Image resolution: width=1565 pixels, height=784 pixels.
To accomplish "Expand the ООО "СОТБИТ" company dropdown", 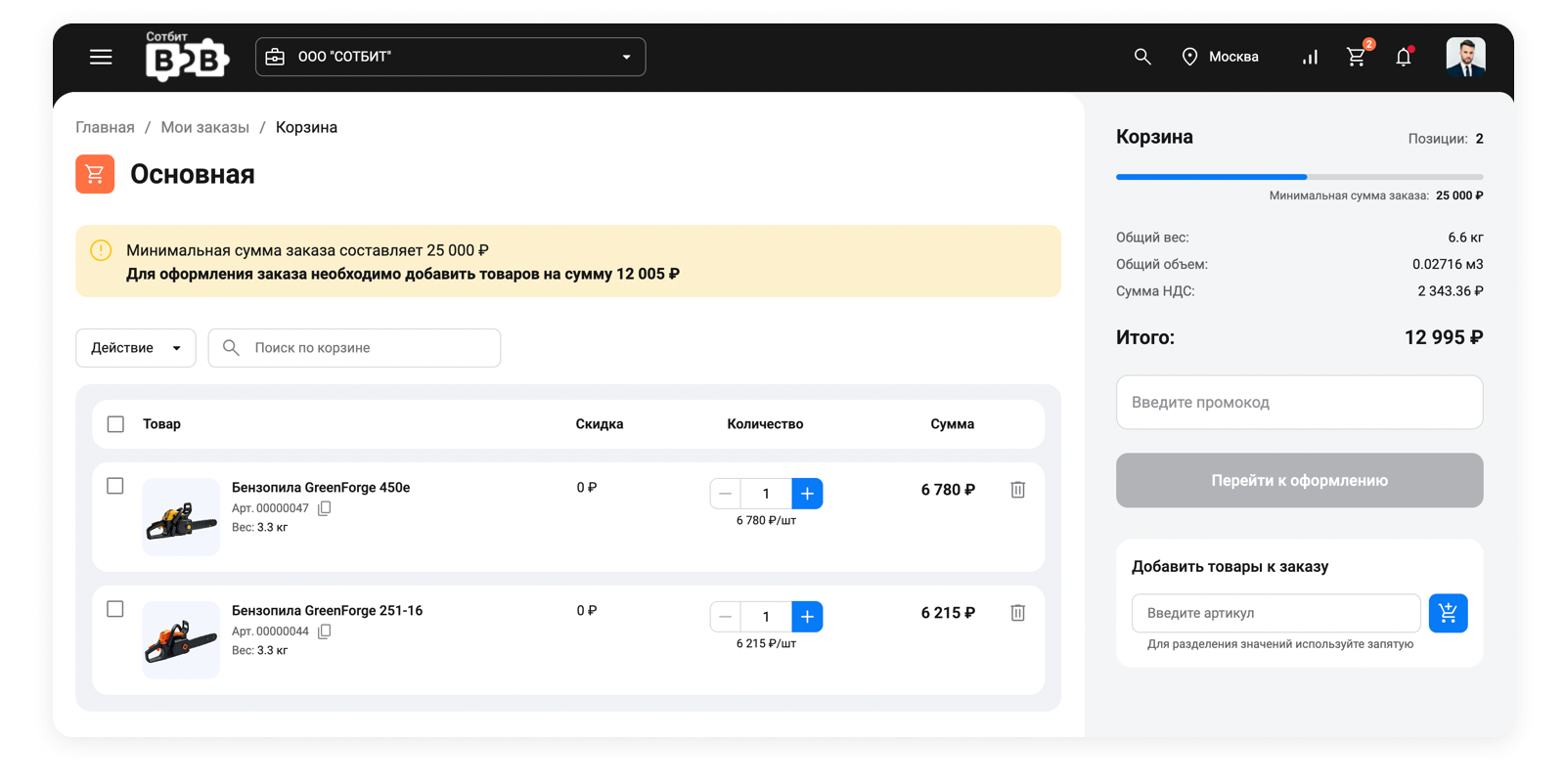I will tap(450, 57).
